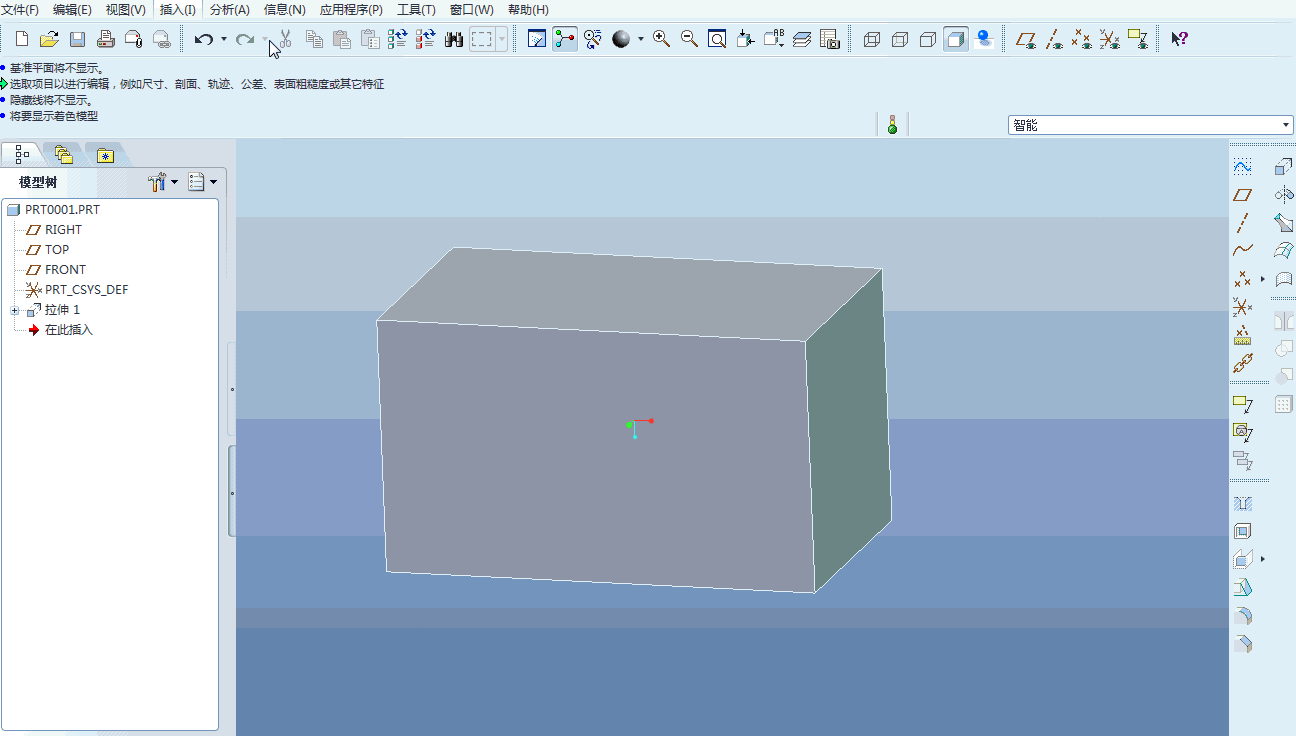Screen dimensions: 1296x736
Task: Open the model tree settings dropdown
Action: pyautogui.click(x=163, y=182)
